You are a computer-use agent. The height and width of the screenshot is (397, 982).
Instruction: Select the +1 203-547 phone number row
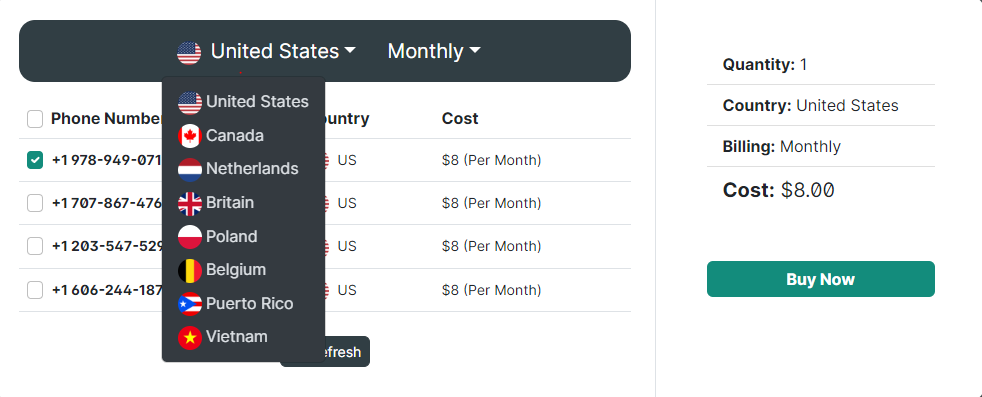pos(324,247)
